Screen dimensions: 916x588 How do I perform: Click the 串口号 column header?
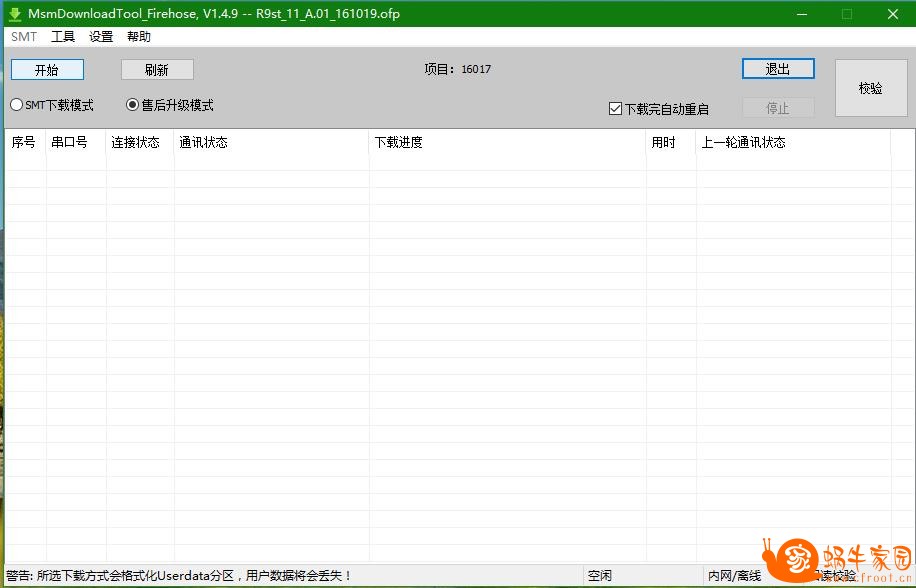[x=75, y=142]
